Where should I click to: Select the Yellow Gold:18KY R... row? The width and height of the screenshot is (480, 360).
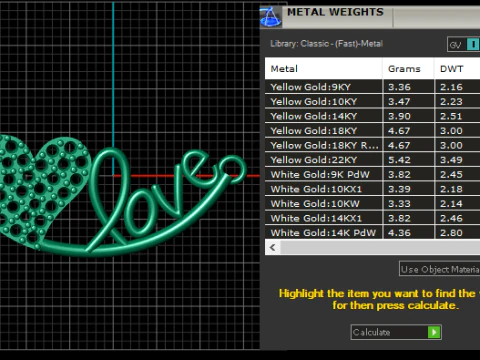click(372, 145)
